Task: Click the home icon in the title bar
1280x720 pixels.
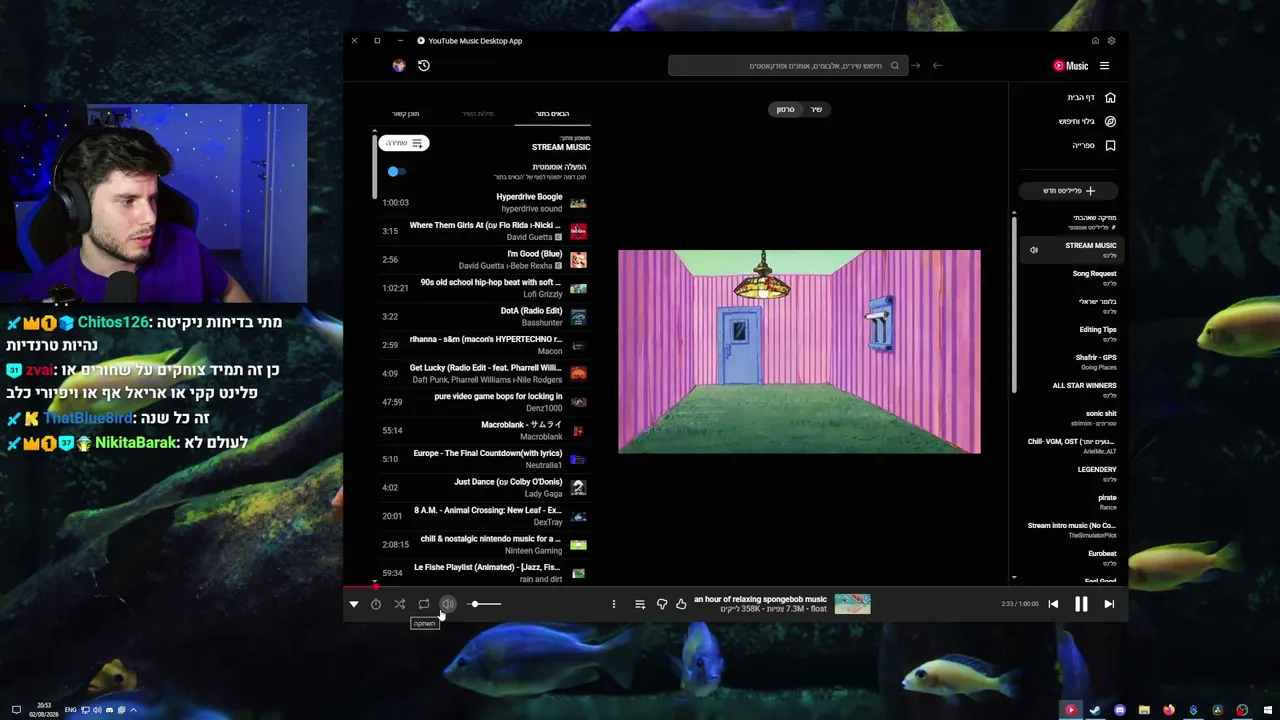Action: click(x=1095, y=41)
